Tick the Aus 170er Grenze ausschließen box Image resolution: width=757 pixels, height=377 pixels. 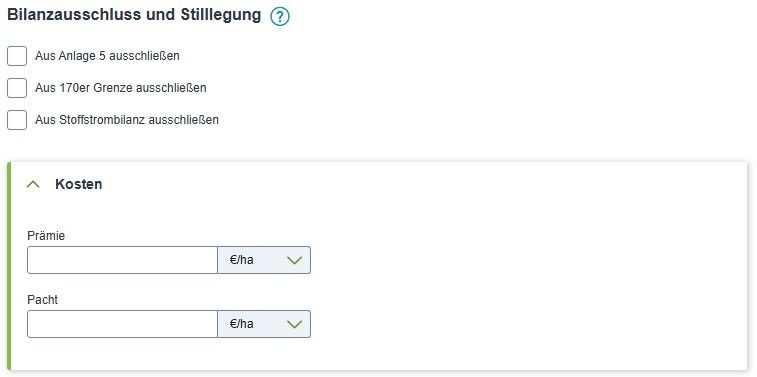(x=17, y=88)
